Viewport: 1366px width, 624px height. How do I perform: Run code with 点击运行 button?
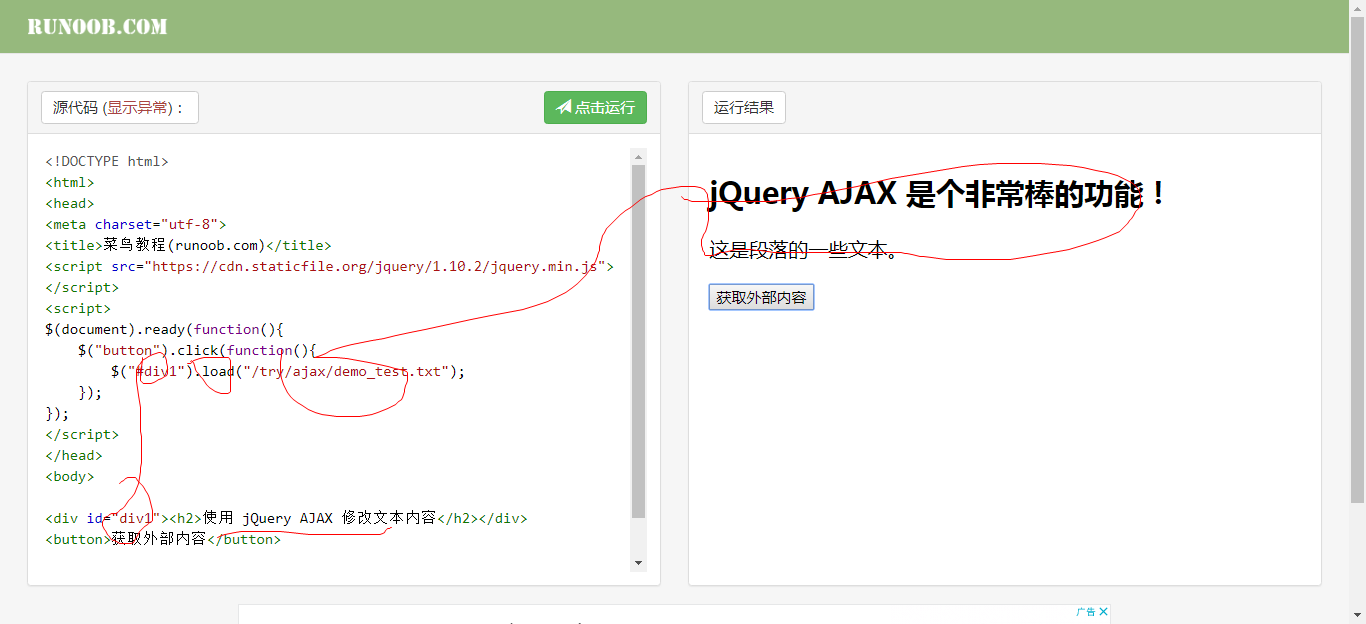click(595, 108)
